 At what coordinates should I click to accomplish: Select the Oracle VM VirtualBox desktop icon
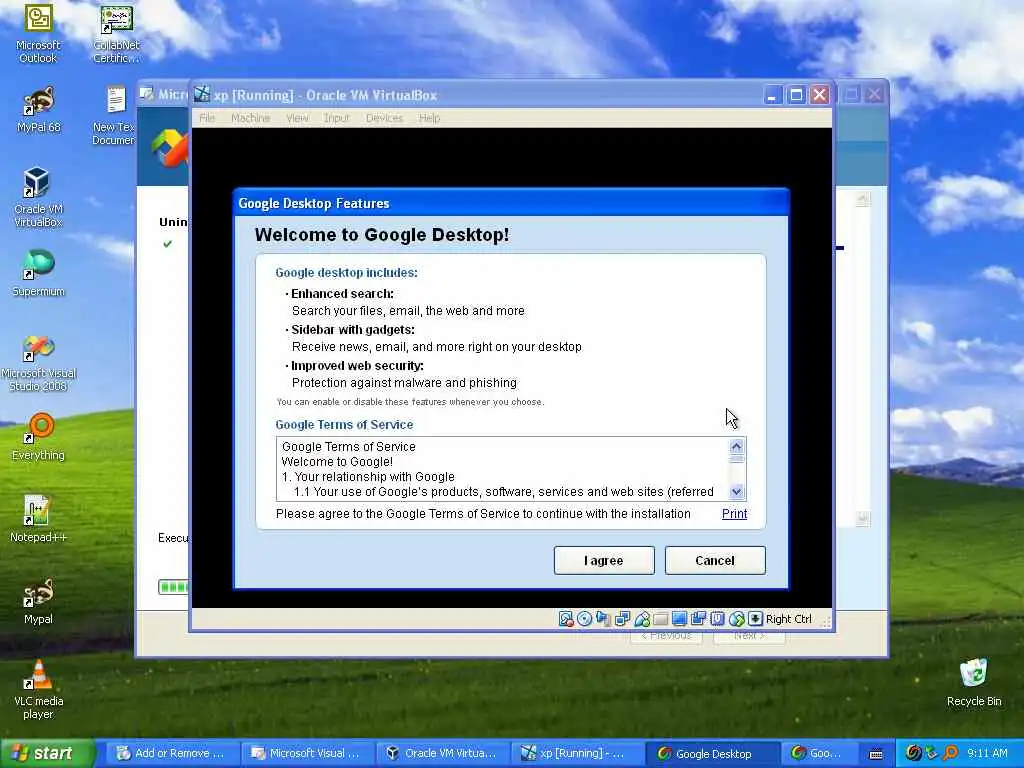pos(38,197)
